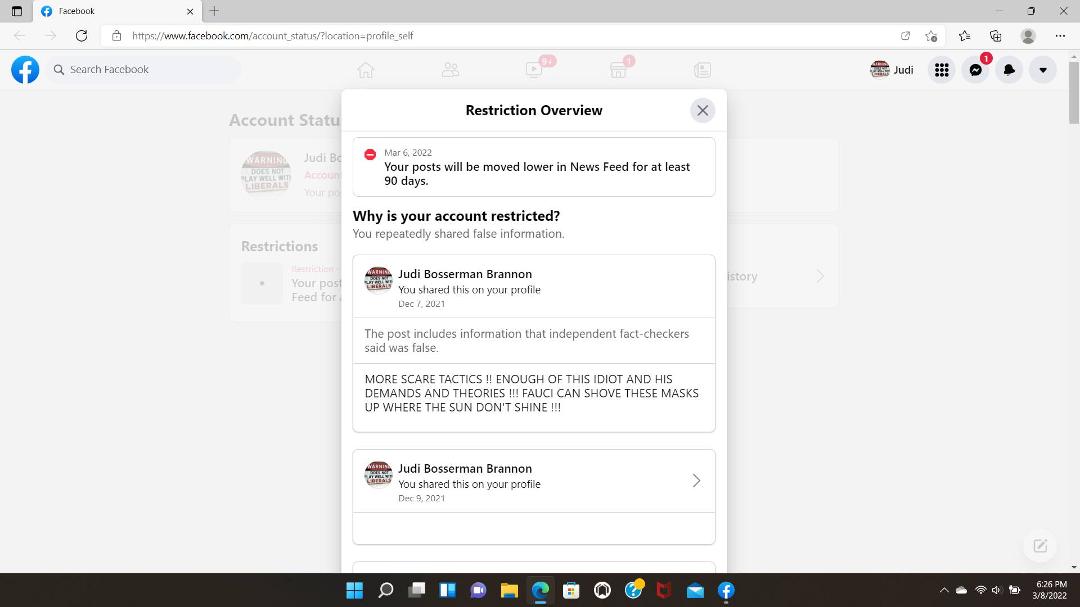
Task: Click the profile picture on Dec 7 post
Action: click(x=378, y=280)
